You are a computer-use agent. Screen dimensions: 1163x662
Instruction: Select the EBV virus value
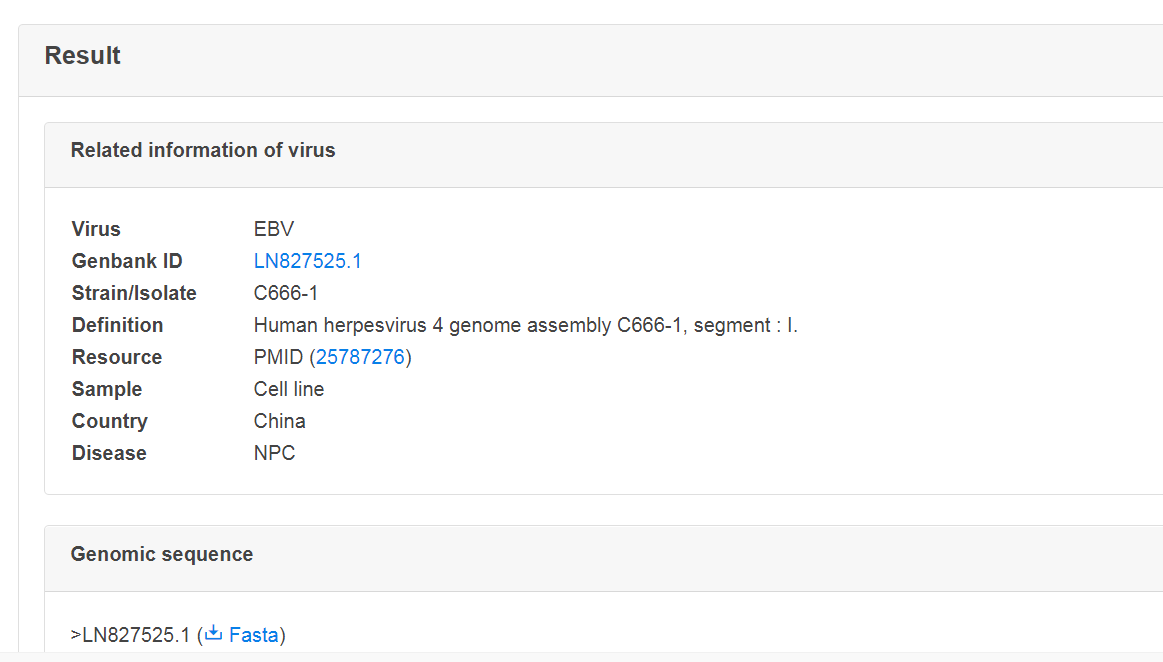pos(274,229)
